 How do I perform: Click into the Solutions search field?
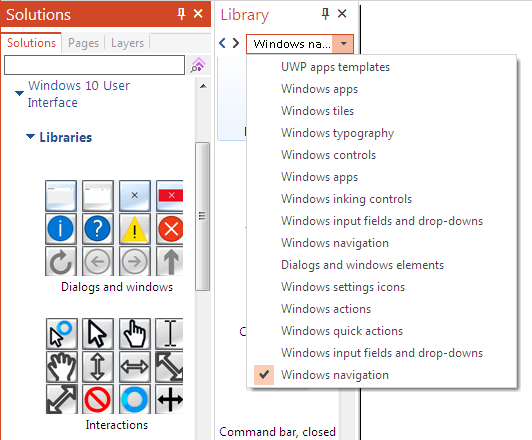pos(94,65)
